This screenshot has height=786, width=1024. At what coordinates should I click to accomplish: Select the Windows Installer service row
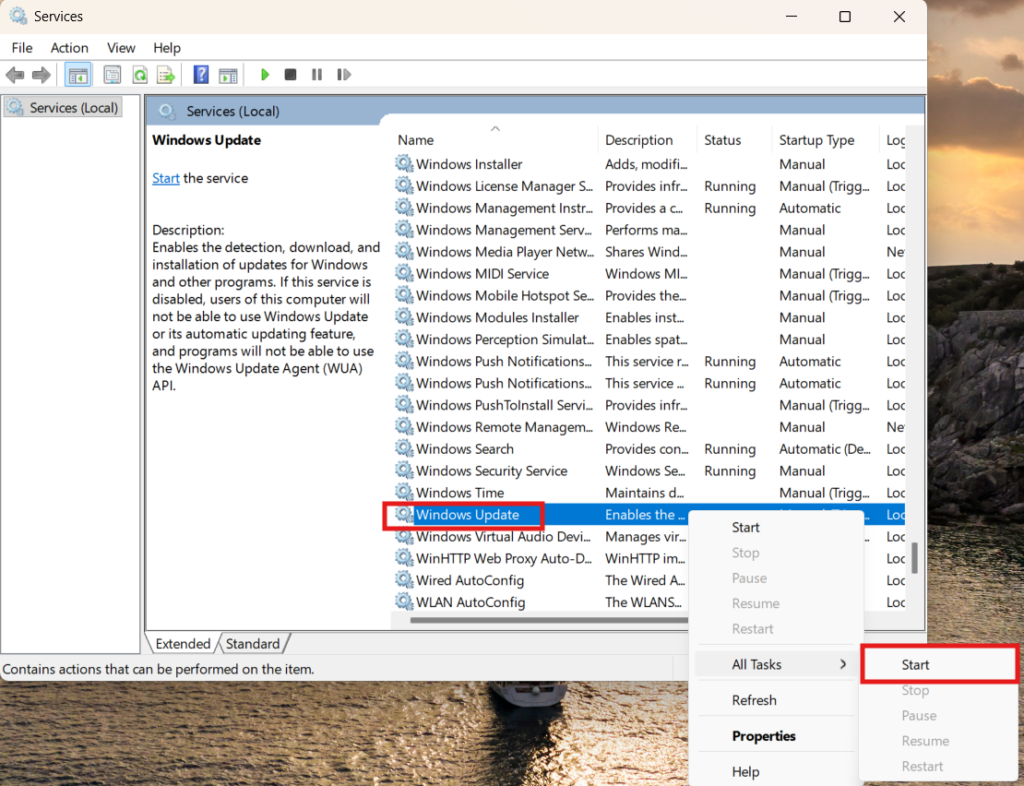[x=648, y=164]
